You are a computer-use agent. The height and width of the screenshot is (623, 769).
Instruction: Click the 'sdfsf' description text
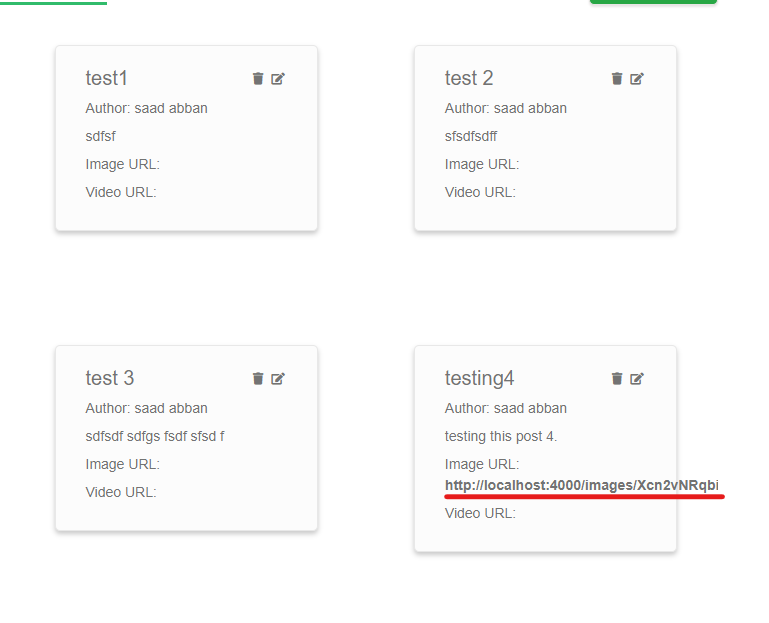[101, 136]
